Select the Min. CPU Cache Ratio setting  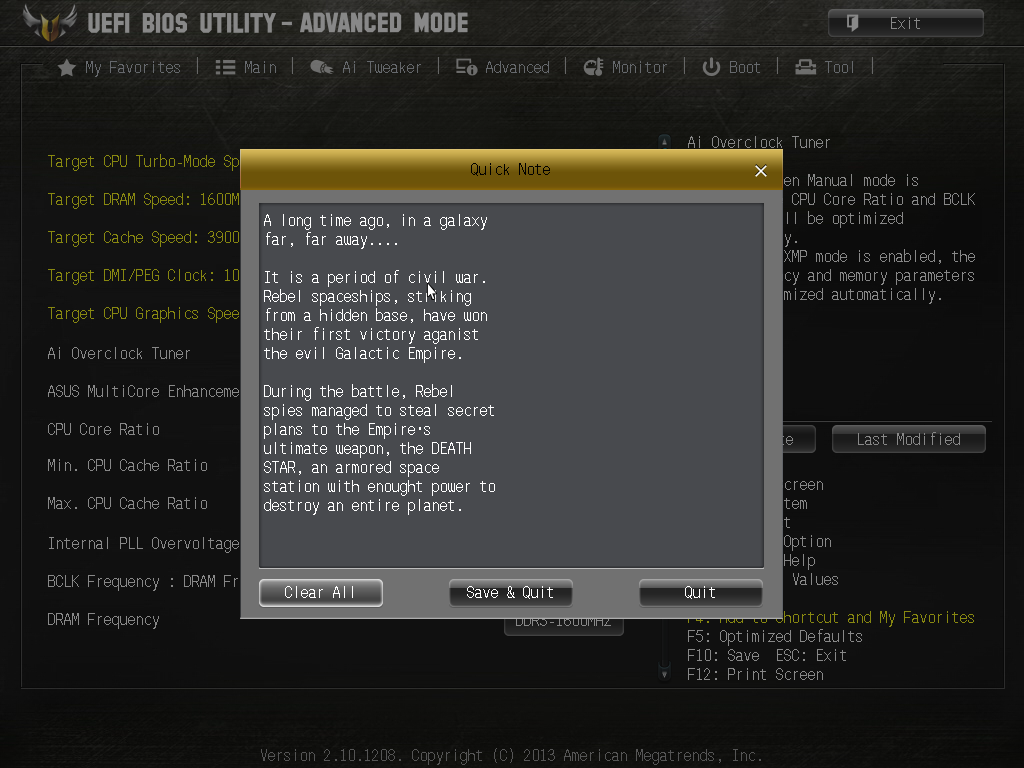click(x=127, y=466)
